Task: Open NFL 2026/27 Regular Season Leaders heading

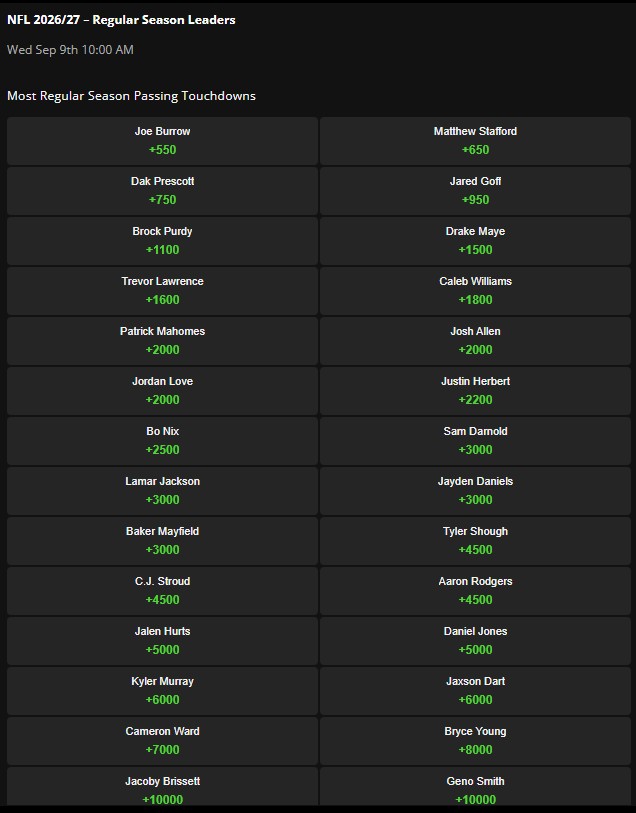Action: pos(121,20)
